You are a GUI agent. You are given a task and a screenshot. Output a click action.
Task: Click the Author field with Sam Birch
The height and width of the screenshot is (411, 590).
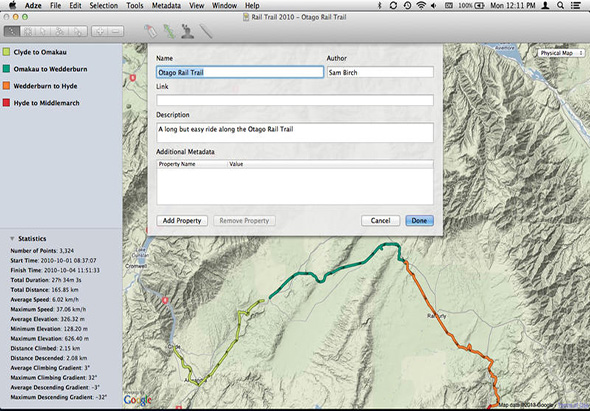[x=380, y=72]
